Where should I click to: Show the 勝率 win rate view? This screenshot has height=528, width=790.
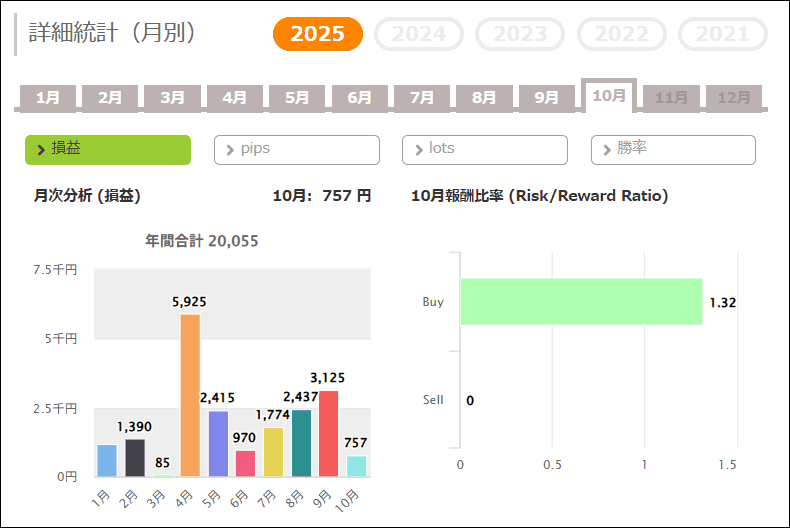point(673,149)
